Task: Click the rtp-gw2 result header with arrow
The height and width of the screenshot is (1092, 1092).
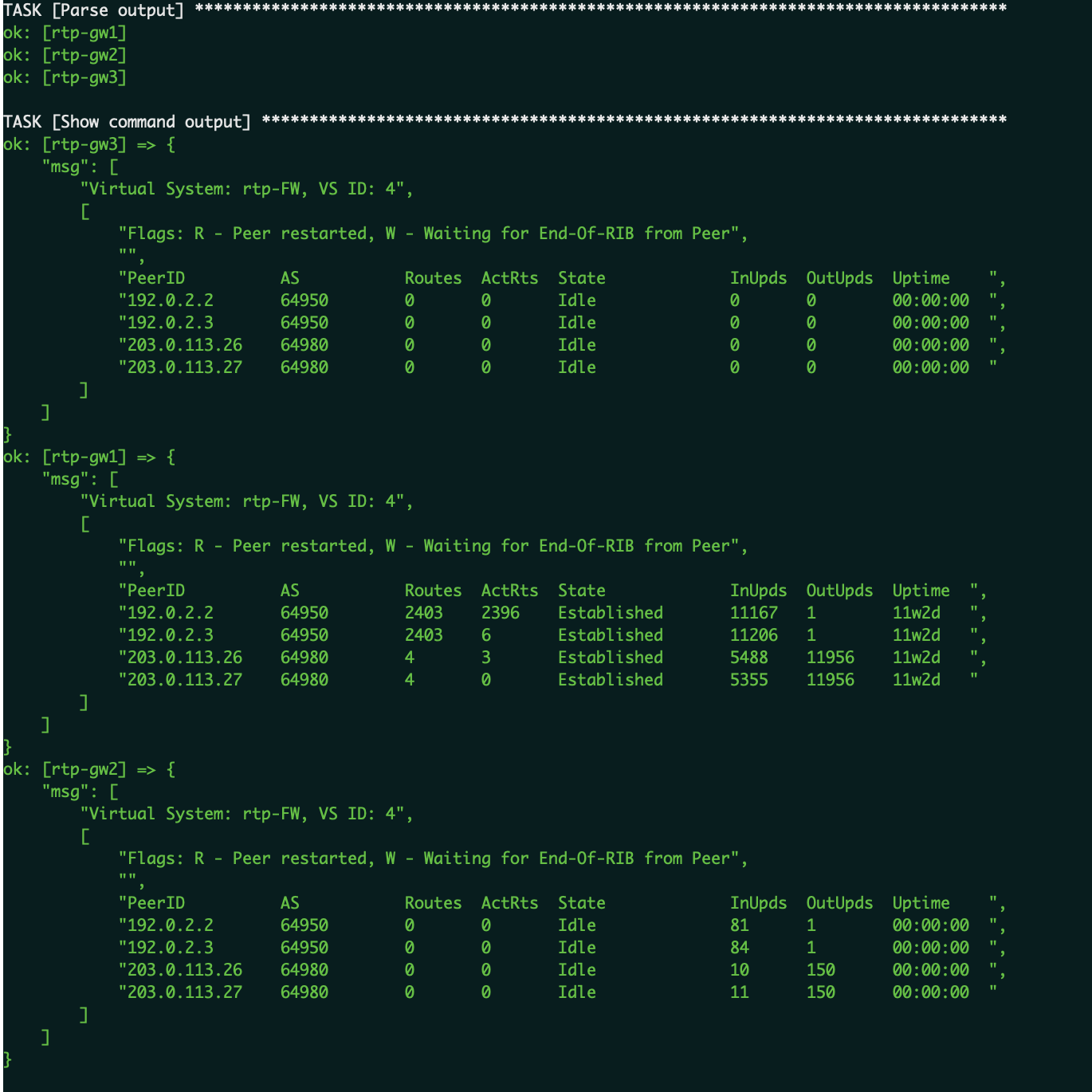Action: tap(88, 769)
